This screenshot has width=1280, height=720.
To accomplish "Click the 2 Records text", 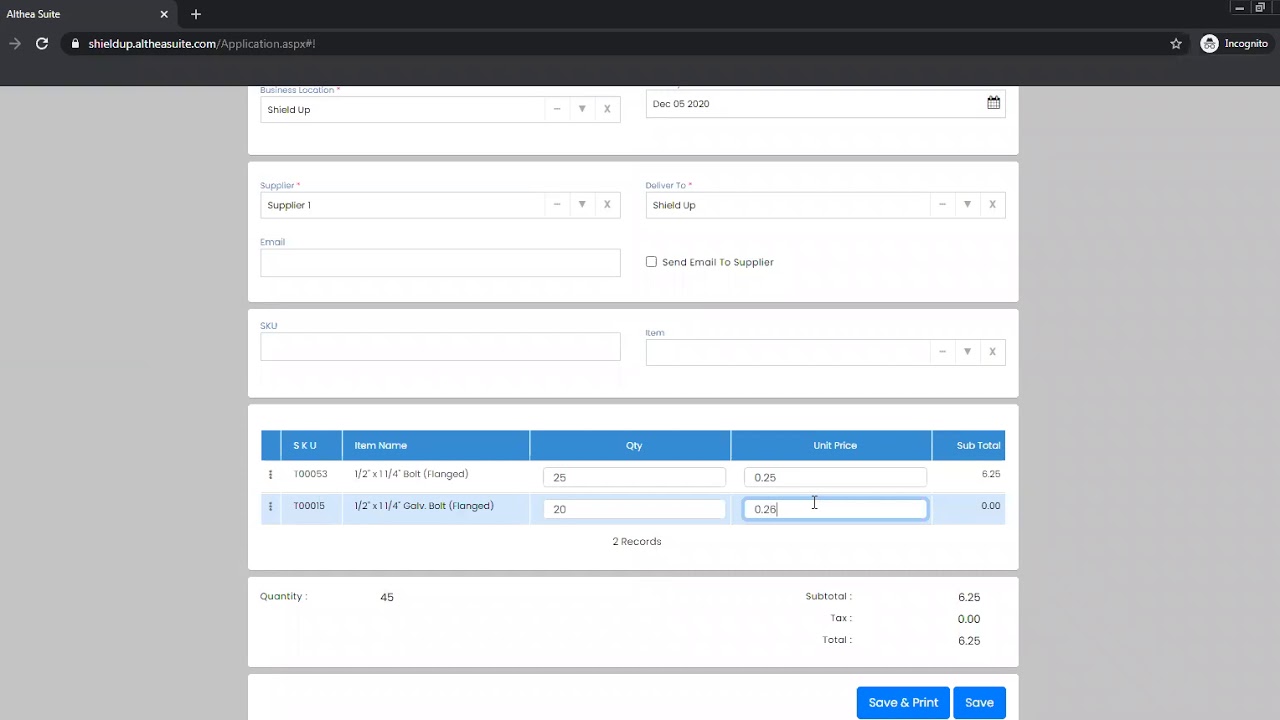I will 637,541.
